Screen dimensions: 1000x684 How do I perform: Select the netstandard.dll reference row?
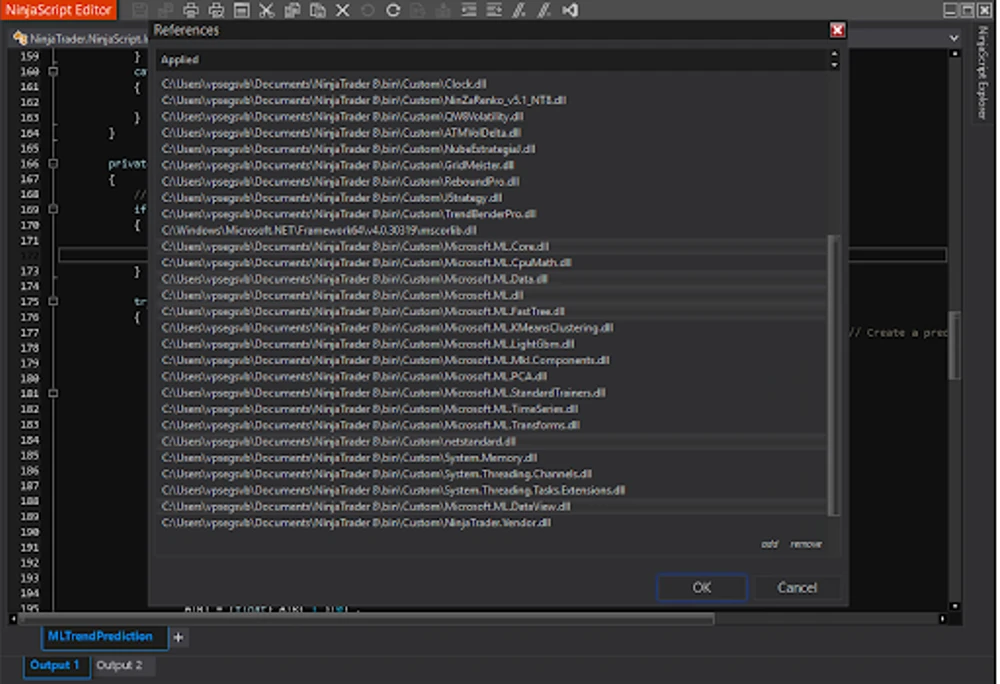coord(491,441)
